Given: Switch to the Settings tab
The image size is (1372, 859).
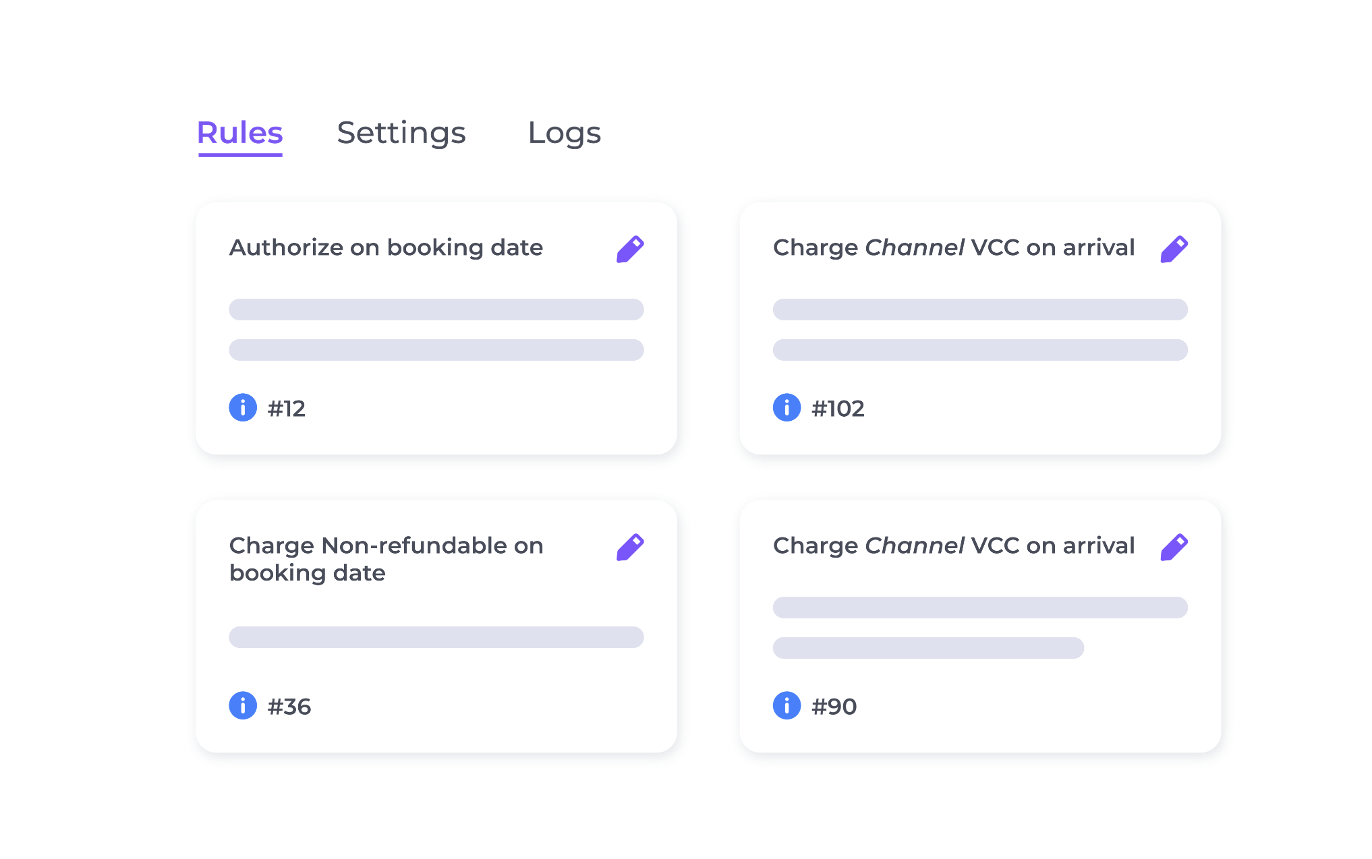Looking at the screenshot, I should [401, 133].
